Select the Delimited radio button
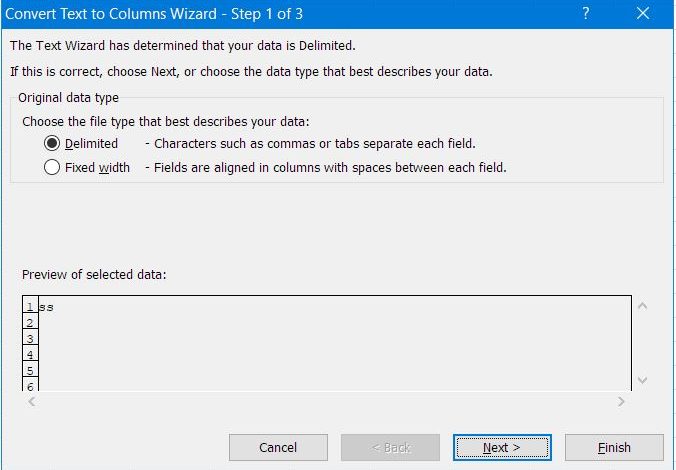Viewport: 676px width, 470px height. (52, 143)
